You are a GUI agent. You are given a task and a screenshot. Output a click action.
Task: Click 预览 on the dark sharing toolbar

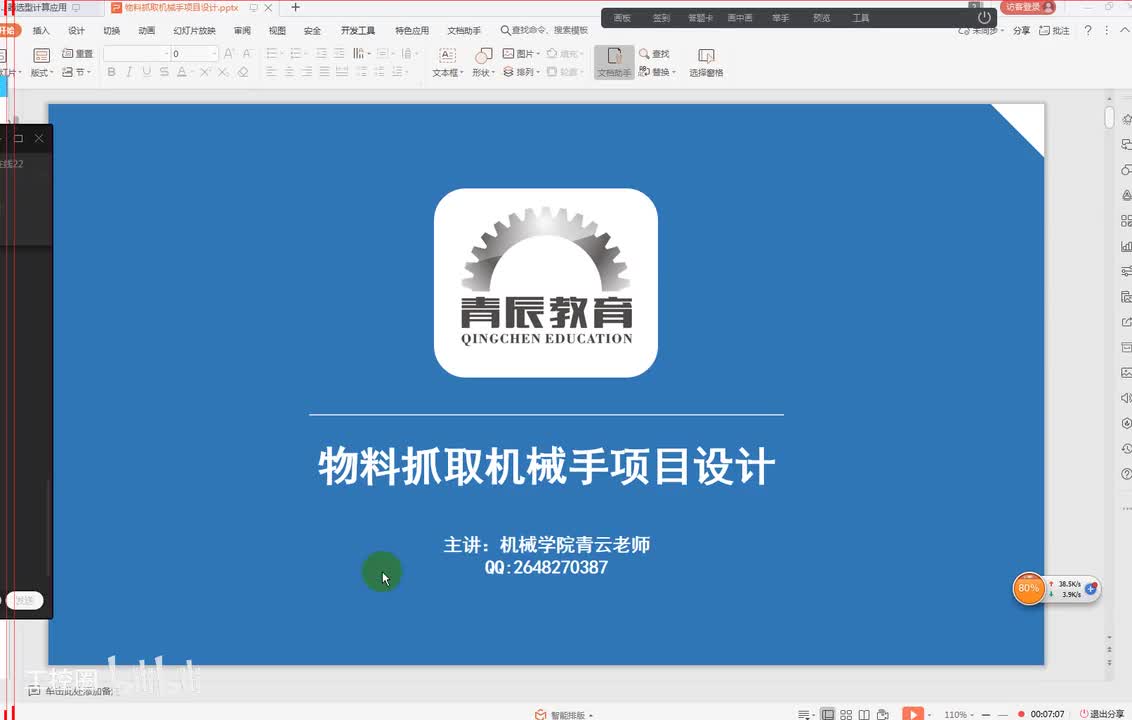pos(822,17)
